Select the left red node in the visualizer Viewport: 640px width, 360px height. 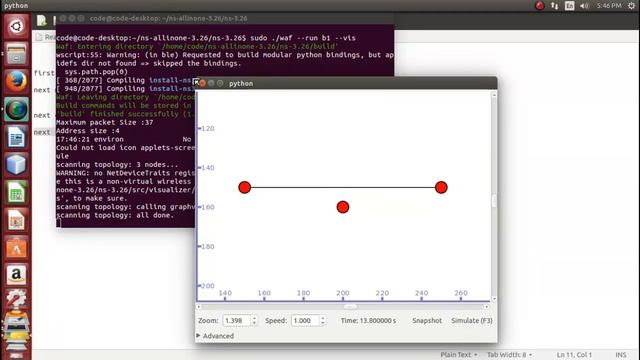(244, 187)
